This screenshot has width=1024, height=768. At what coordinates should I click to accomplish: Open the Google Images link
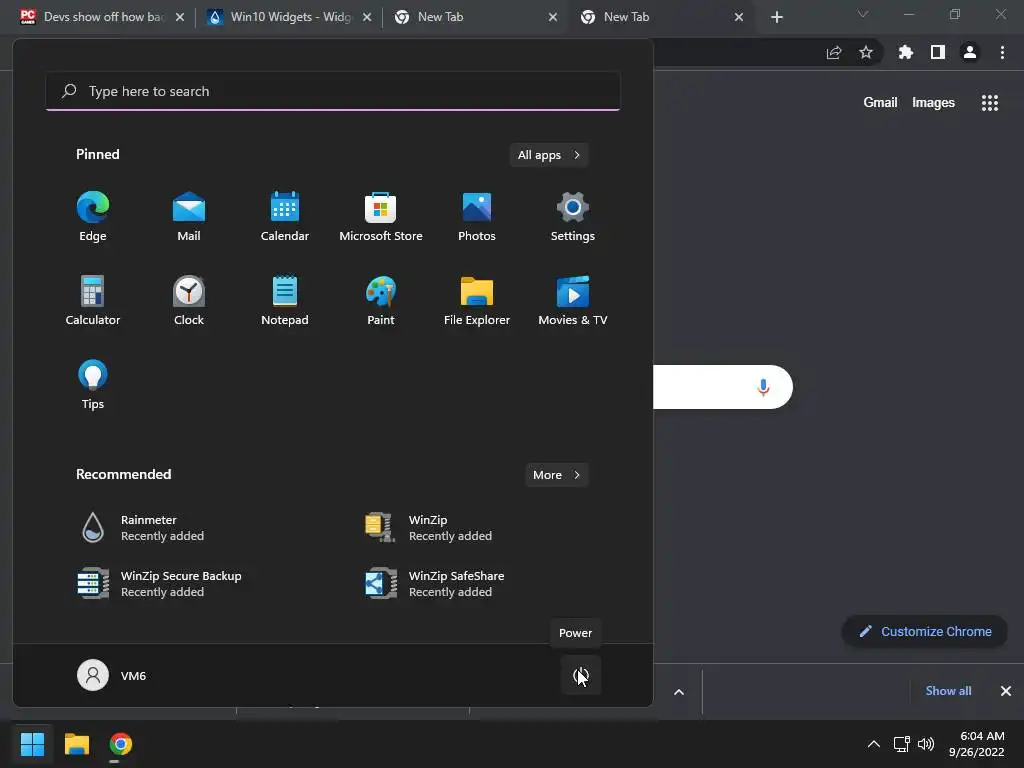click(933, 103)
